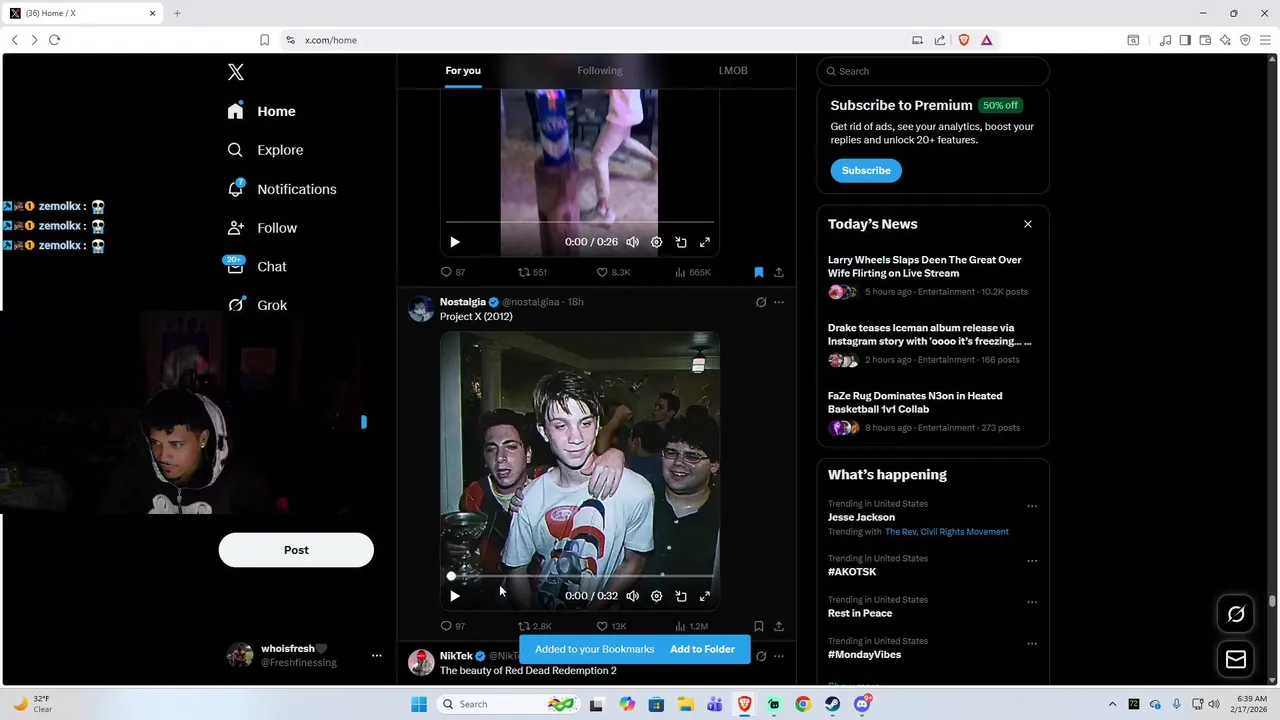The image size is (1280, 720).
Task: Open more options on the Nostalgia post
Action: (779, 302)
